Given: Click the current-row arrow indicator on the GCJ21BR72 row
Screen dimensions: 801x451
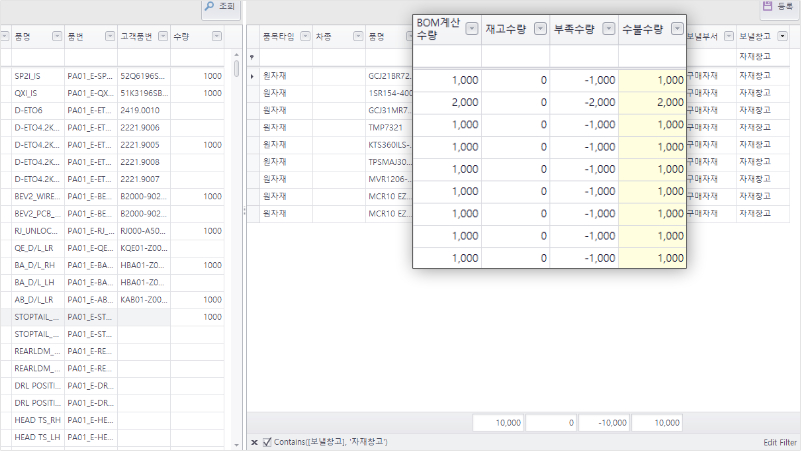Looking at the screenshot, I should (x=252, y=77).
